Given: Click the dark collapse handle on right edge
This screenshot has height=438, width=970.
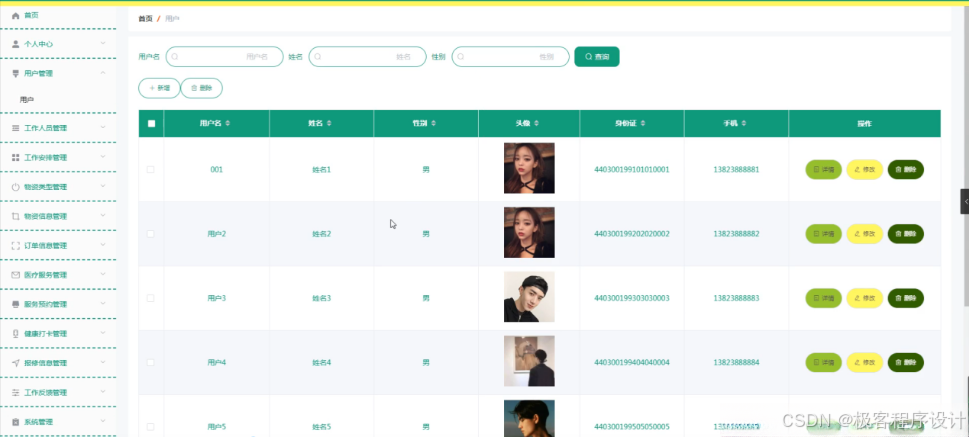Looking at the screenshot, I should 964,202.
